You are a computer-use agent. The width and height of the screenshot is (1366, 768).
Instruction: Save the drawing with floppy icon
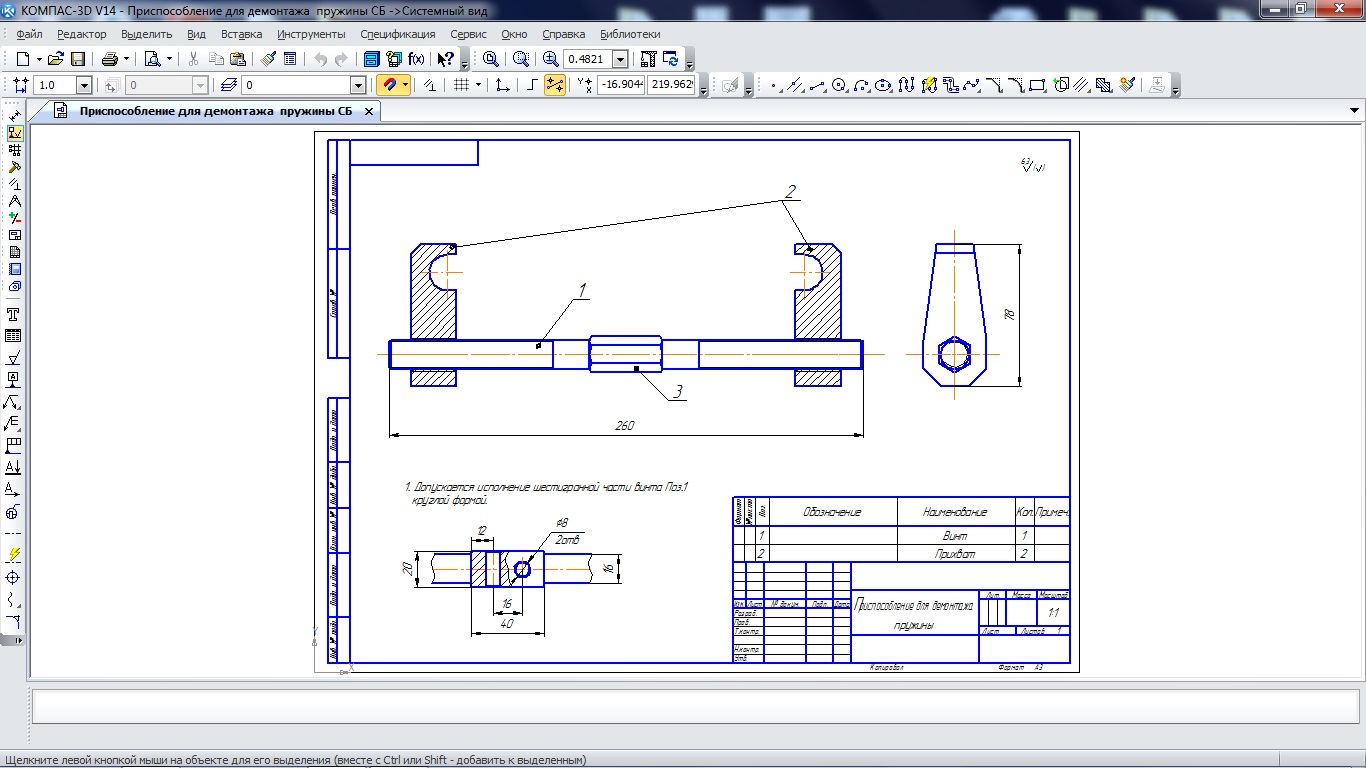coord(77,59)
